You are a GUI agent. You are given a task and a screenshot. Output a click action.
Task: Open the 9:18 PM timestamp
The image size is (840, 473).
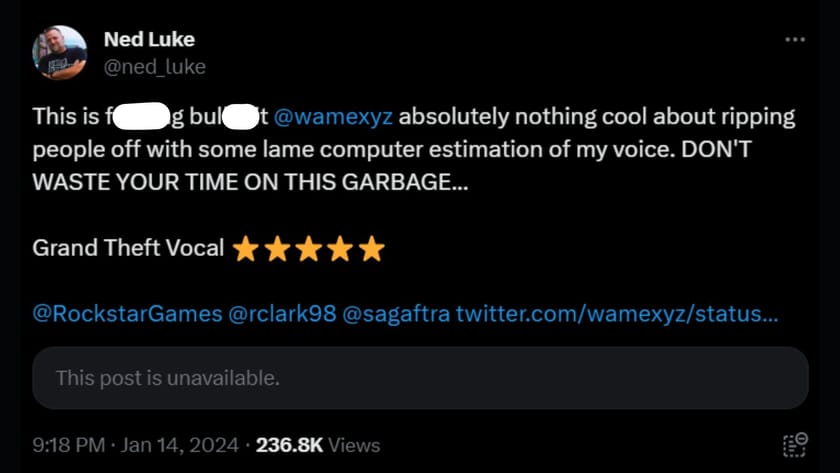tap(68, 445)
